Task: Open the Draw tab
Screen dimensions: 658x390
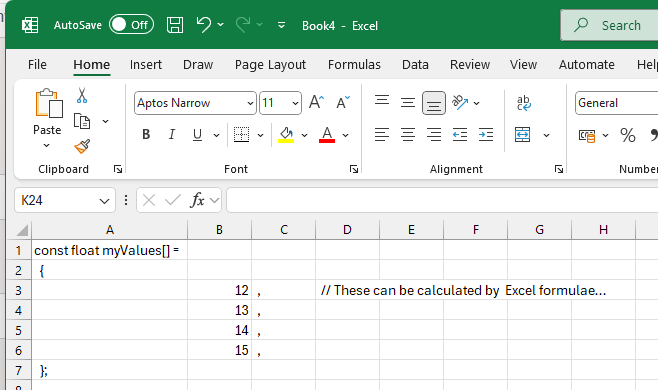Action: 198,65
